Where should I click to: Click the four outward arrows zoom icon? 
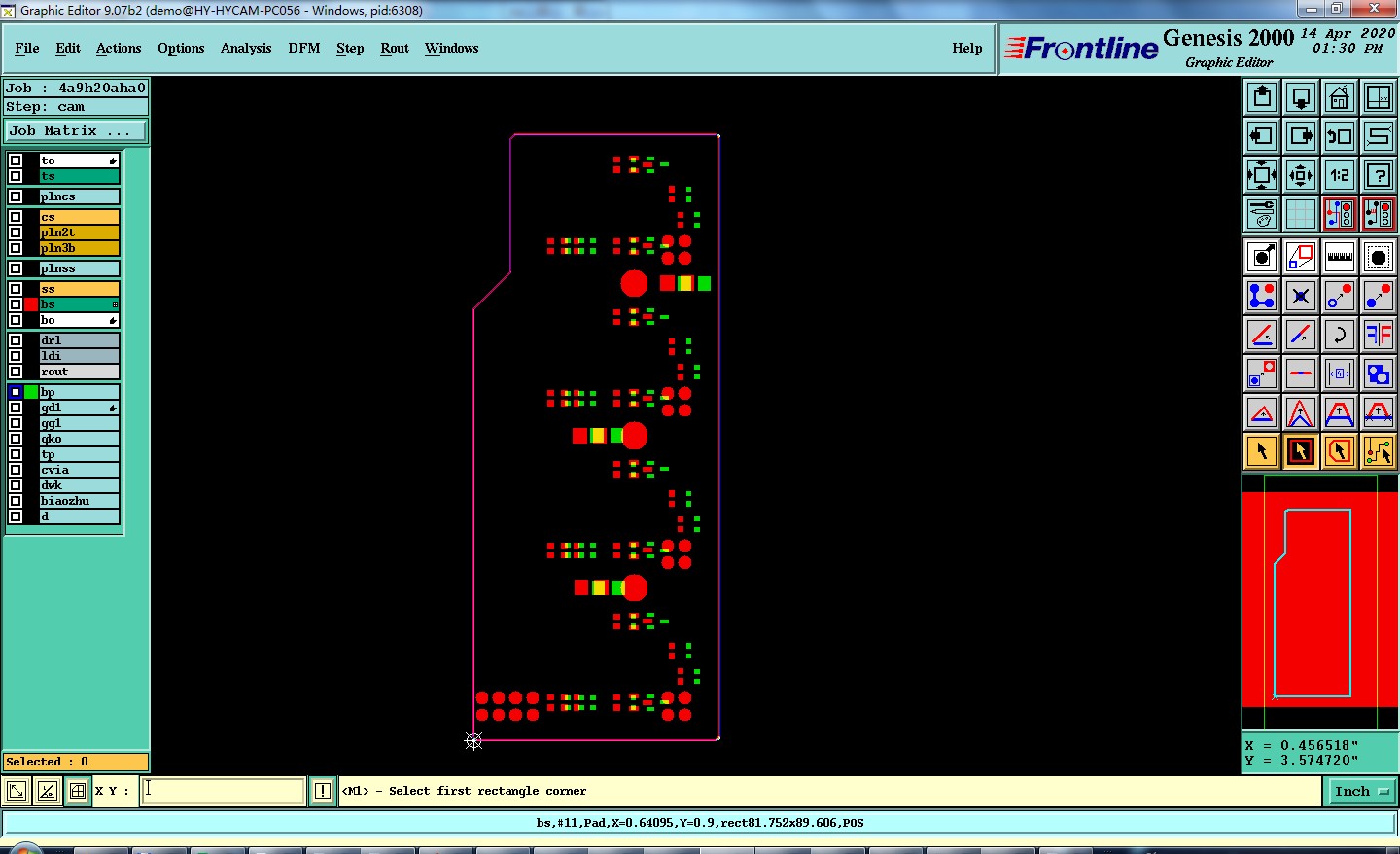(x=1262, y=175)
